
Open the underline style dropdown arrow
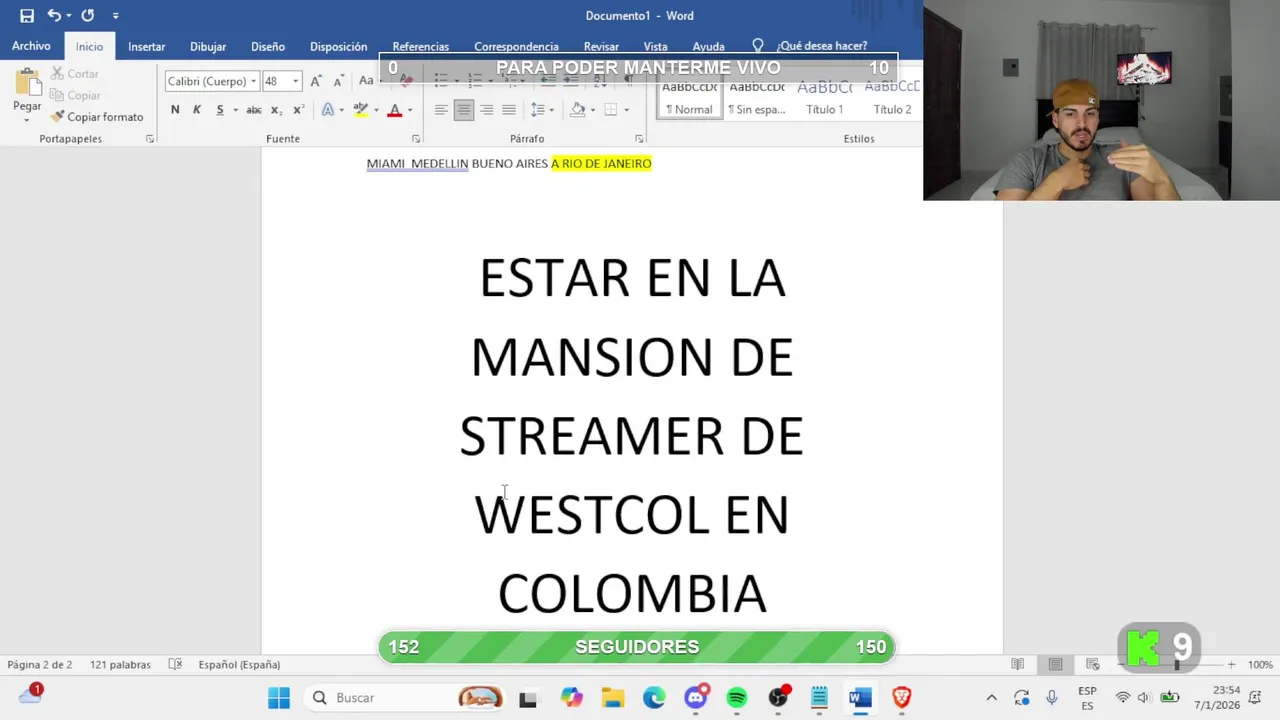[x=235, y=110]
